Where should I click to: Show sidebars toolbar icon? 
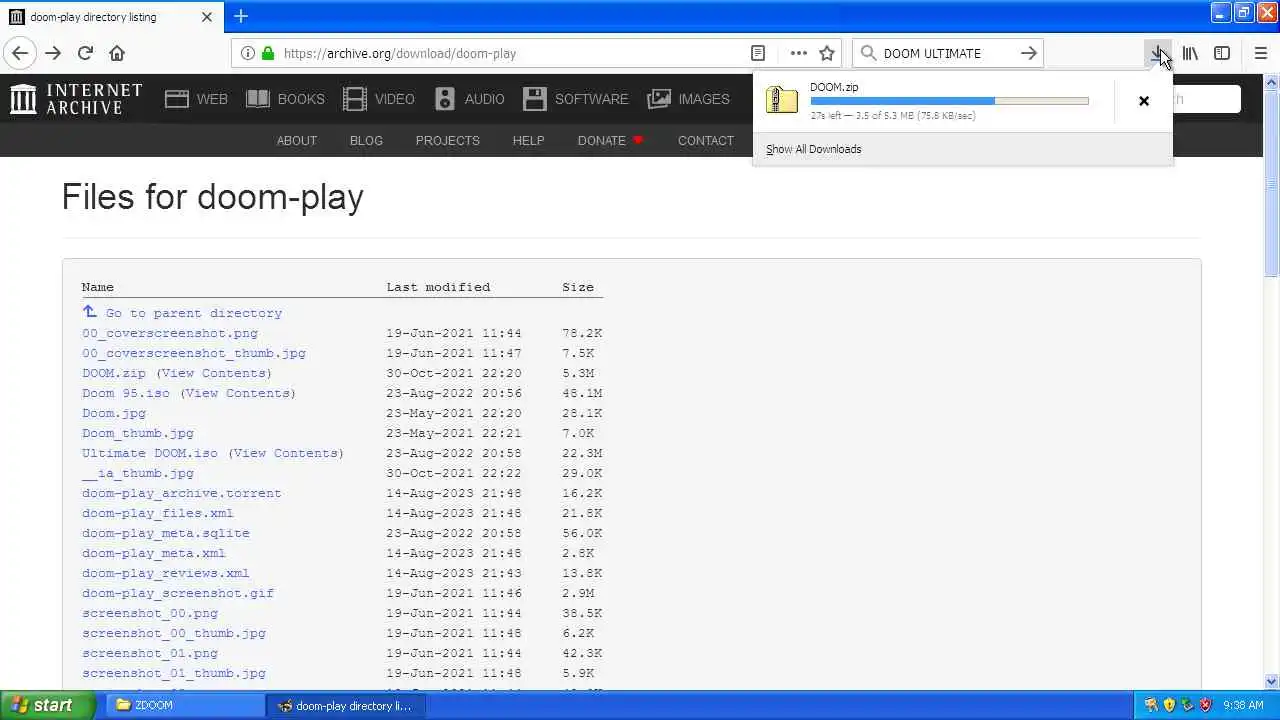click(x=1222, y=53)
